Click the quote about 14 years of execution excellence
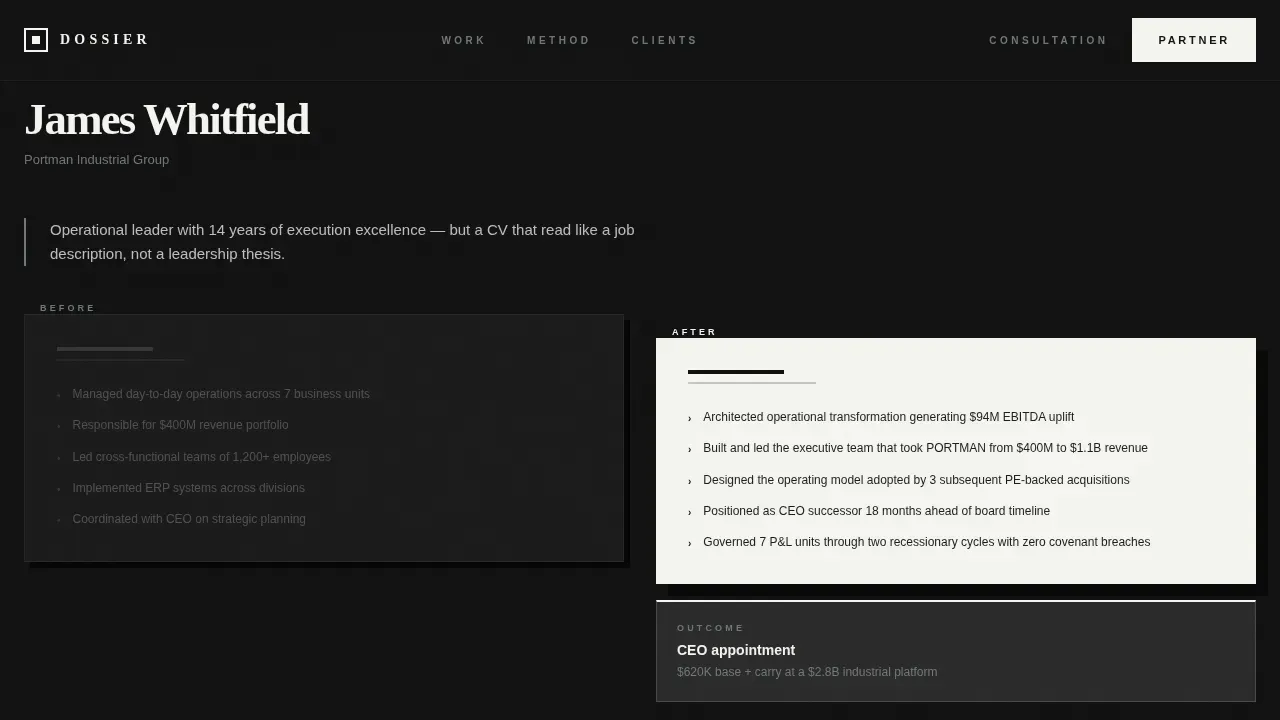This screenshot has width=1280, height=720. pos(342,242)
